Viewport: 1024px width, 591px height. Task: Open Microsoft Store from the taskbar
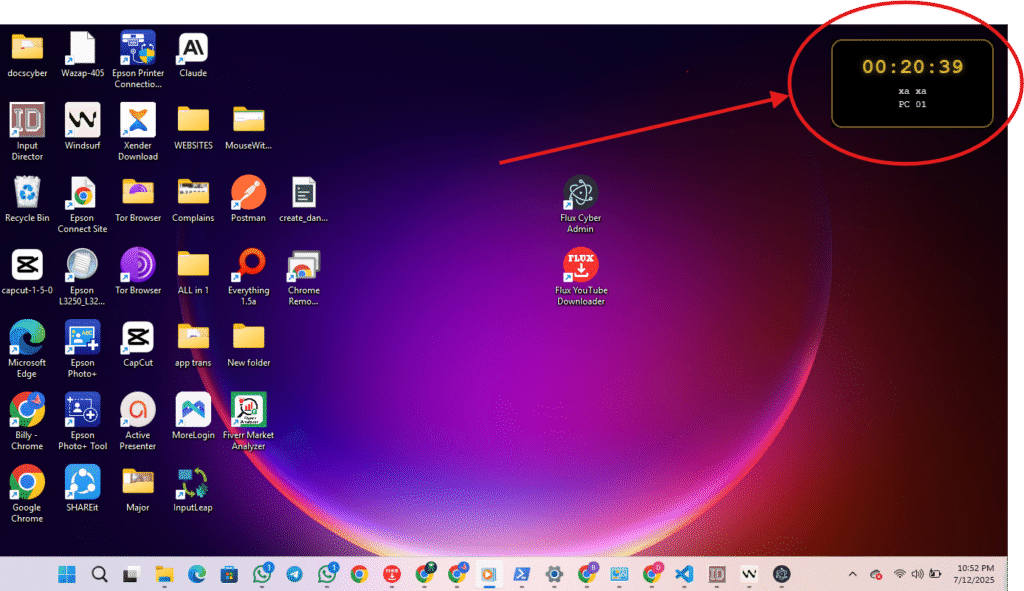point(229,575)
